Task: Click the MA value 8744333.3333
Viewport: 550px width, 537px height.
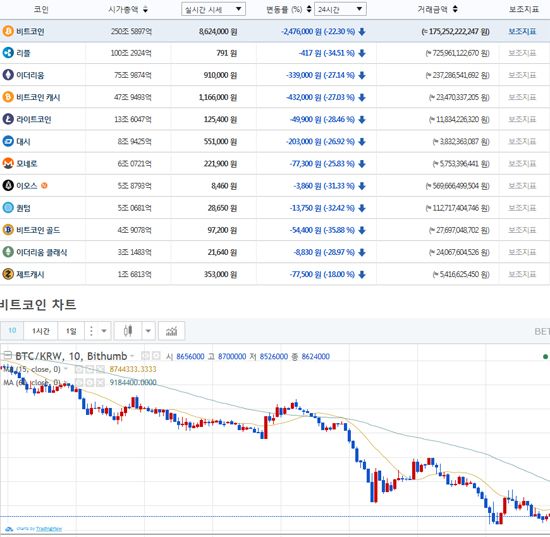Action: 133,369
